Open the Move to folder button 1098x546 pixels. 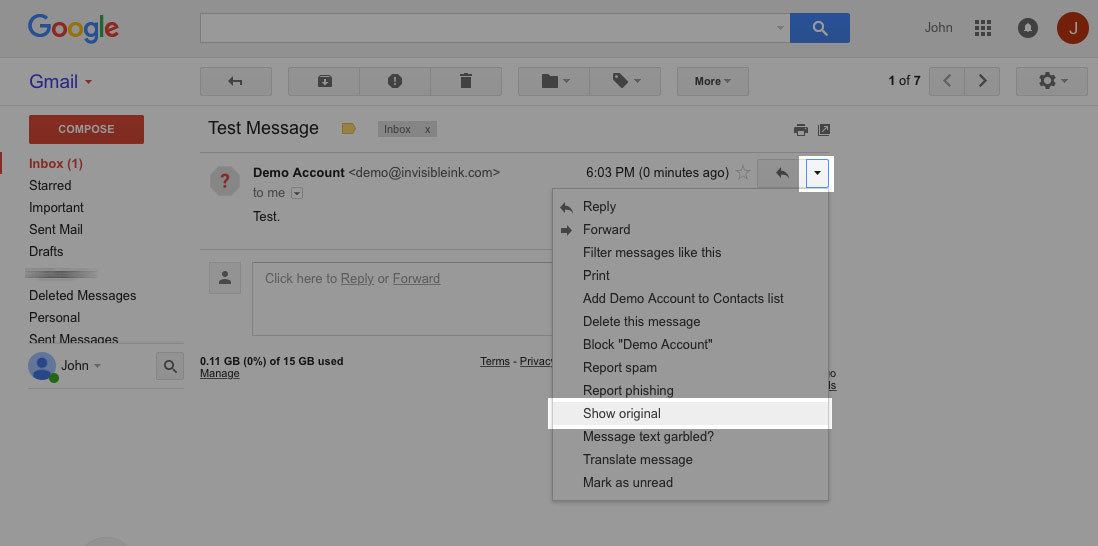click(x=554, y=81)
